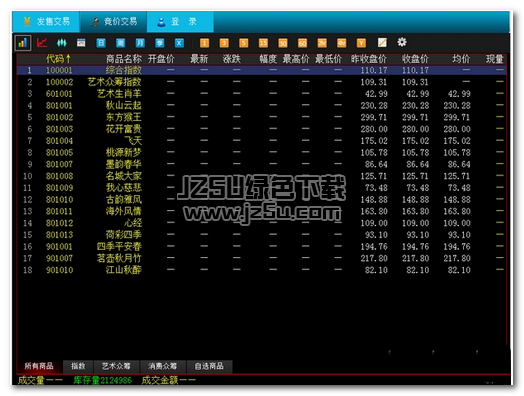This screenshot has height=396, width=524.
Task: Select the 荷彩四季 row
Action: (x=262, y=235)
